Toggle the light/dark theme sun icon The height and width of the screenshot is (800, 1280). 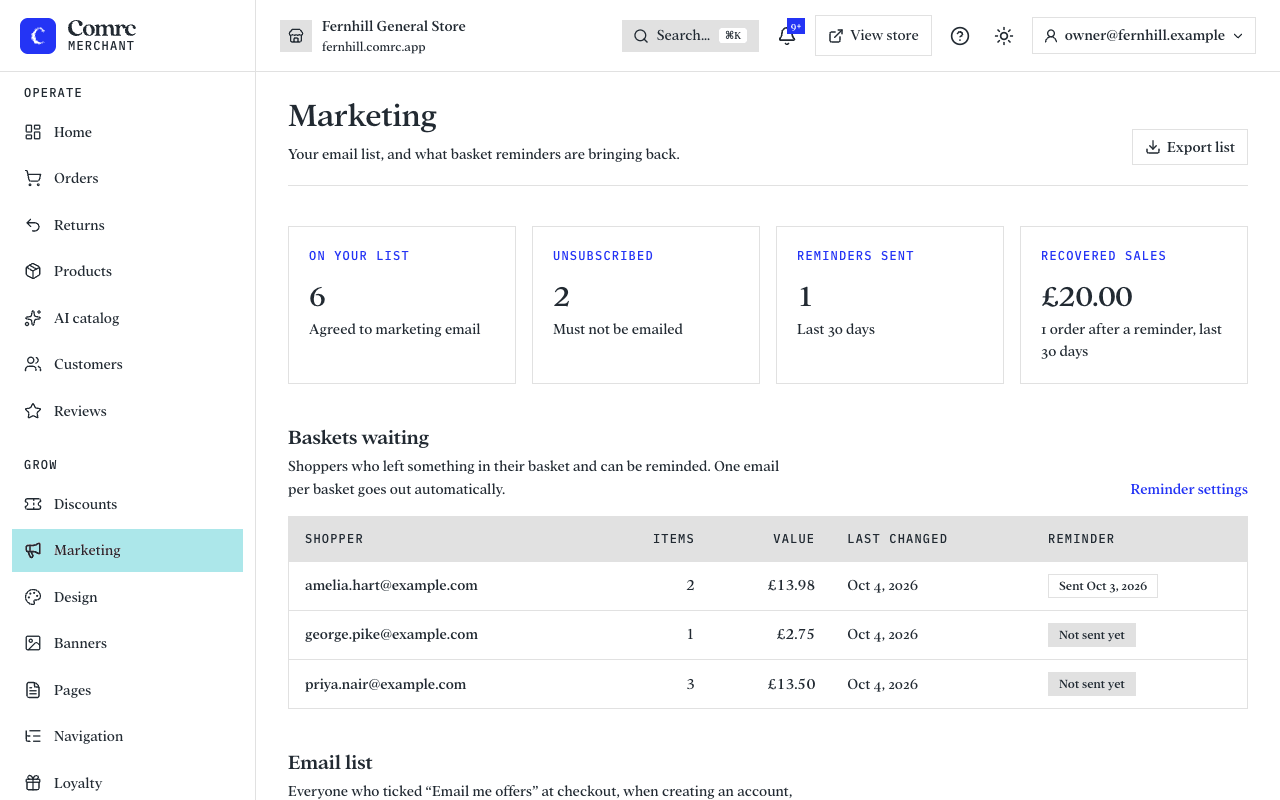(x=1004, y=36)
